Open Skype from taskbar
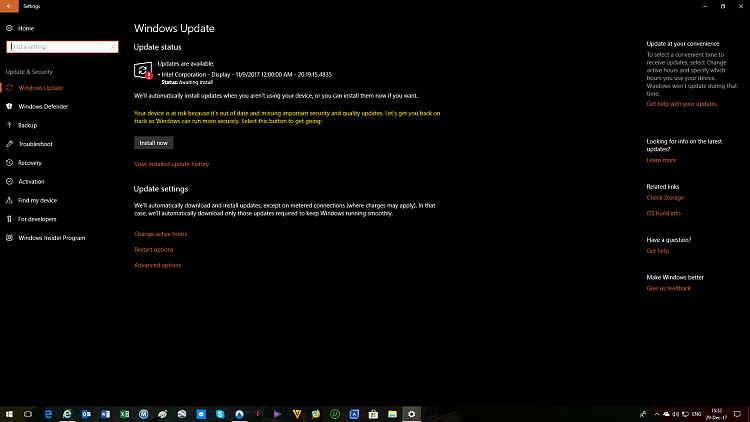The height and width of the screenshot is (422, 750). click(x=220, y=414)
